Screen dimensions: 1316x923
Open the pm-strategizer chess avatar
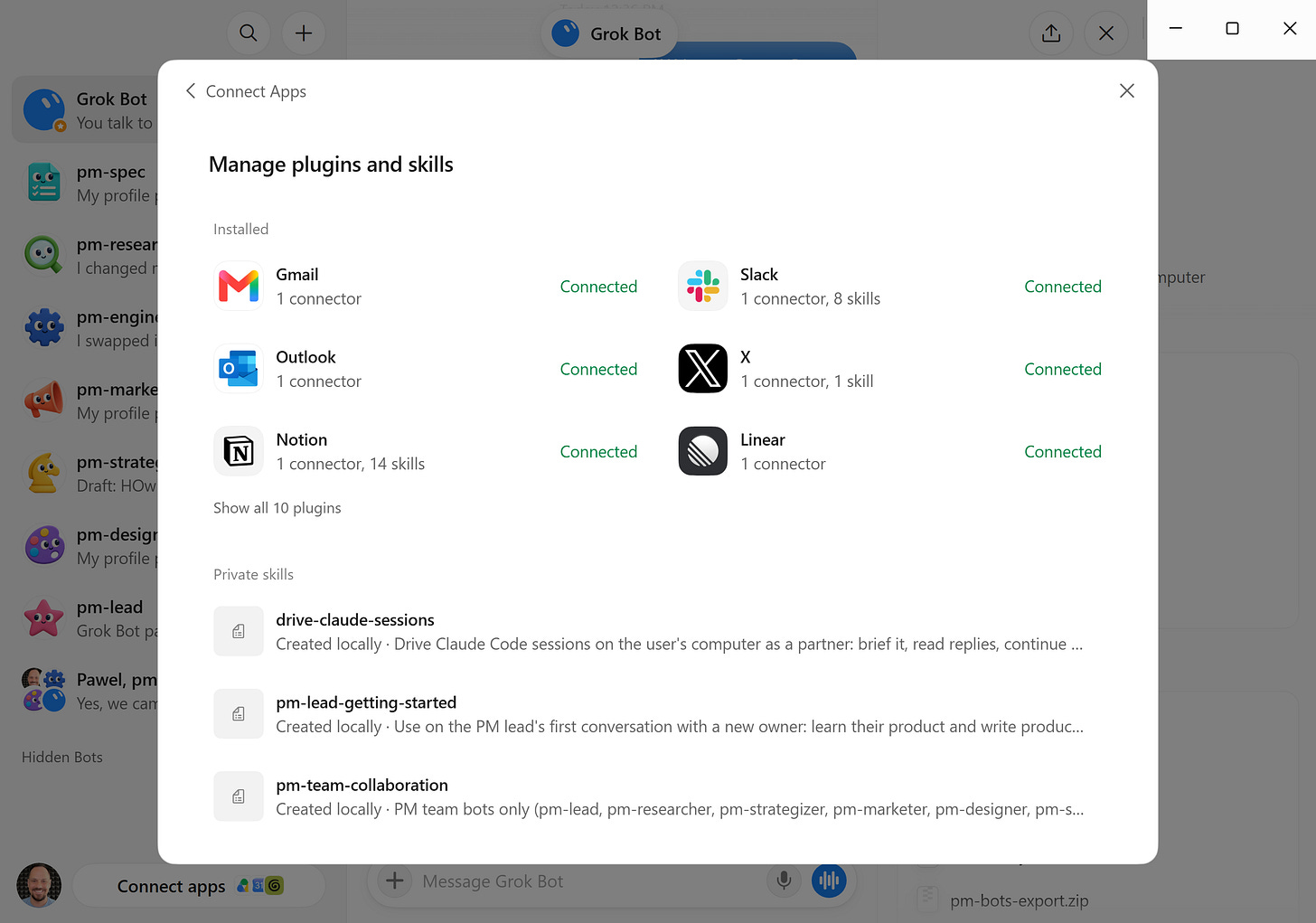click(x=43, y=473)
